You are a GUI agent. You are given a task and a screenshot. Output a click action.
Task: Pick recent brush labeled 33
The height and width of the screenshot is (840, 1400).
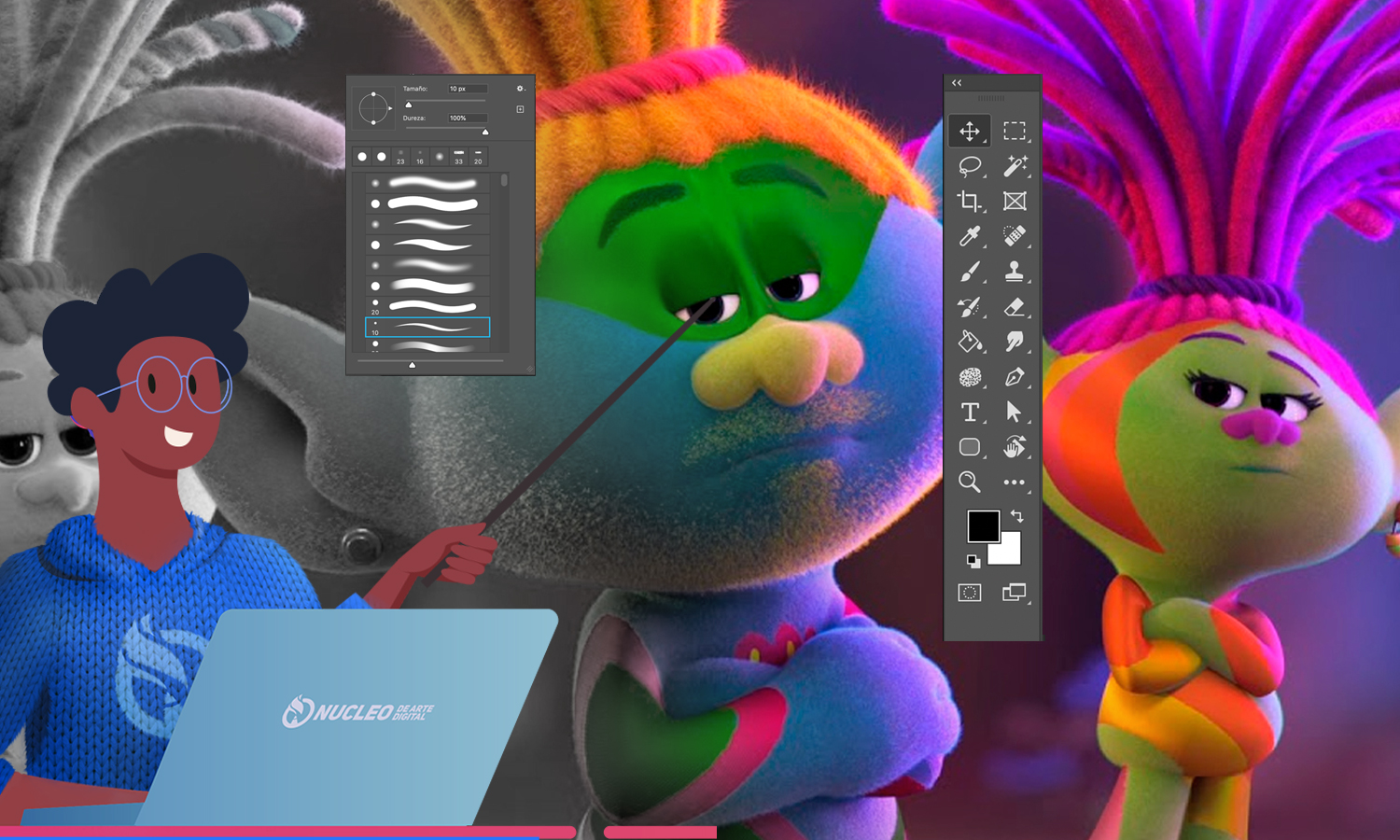458,157
